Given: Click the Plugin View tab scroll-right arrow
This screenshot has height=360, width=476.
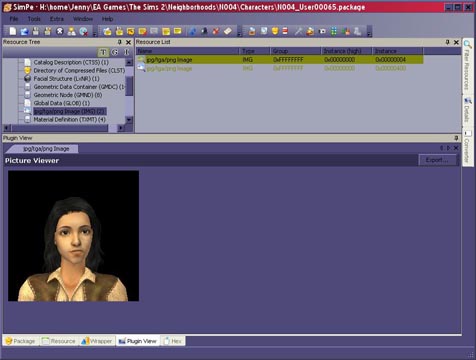Looking at the screenshot, I should point(448,148).
